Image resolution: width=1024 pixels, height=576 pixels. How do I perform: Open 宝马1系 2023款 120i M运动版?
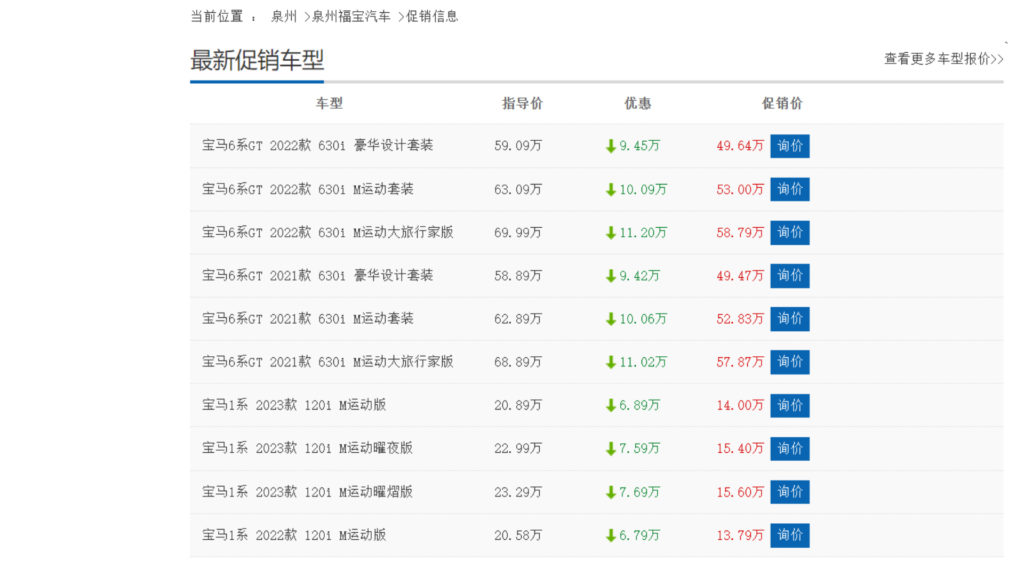coord(294,406)
